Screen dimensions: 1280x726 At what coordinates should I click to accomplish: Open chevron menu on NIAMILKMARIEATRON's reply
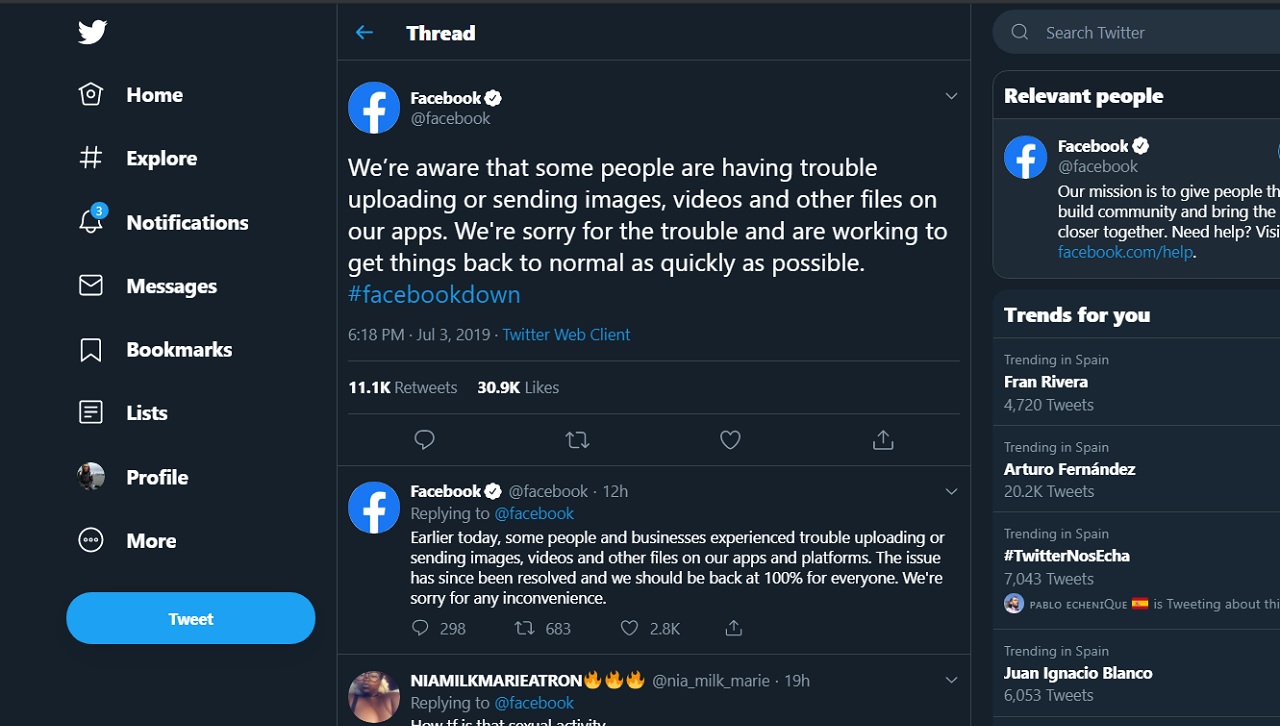[x=951, y=680]
